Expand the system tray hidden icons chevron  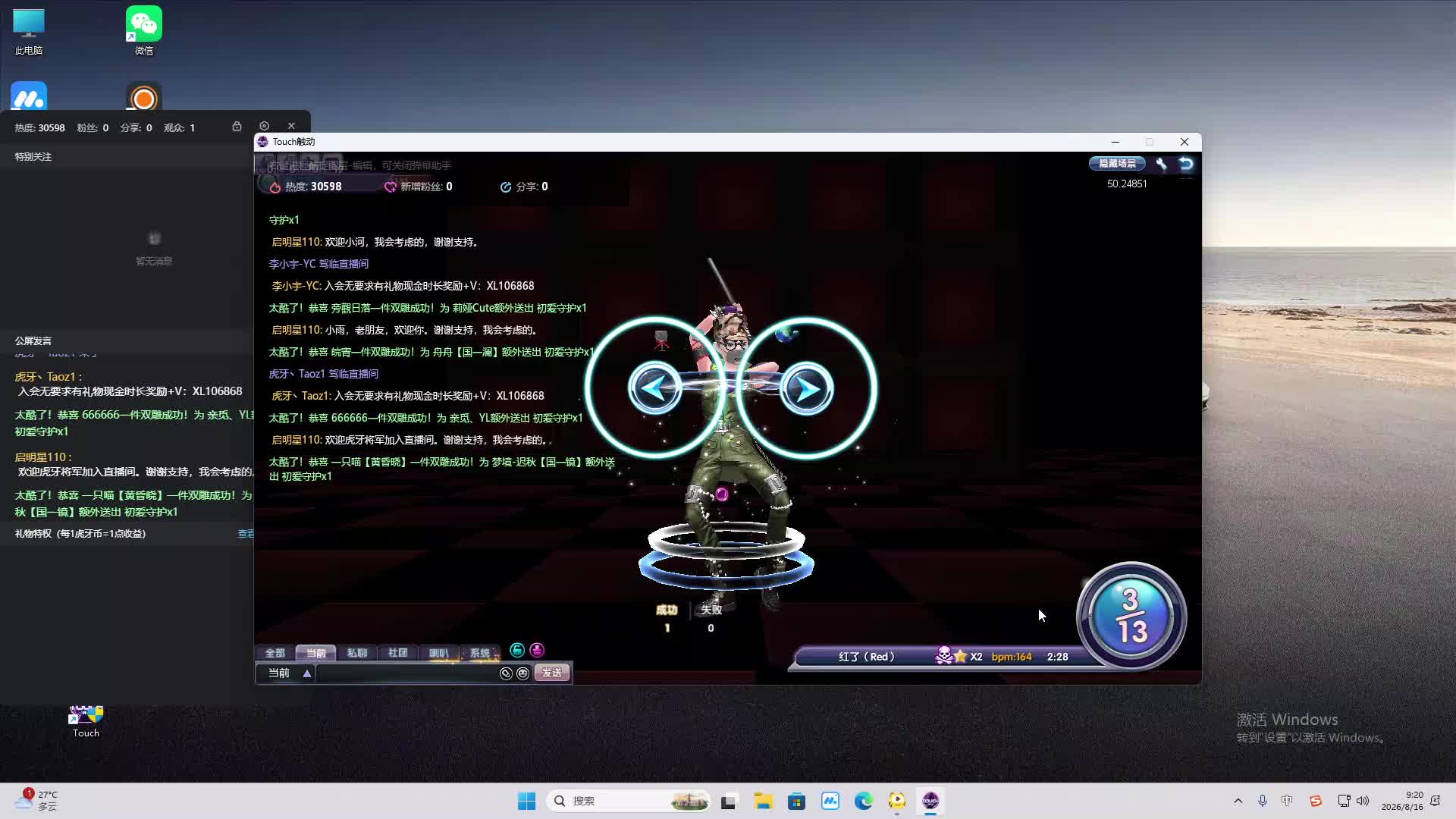[x=1238, y=801]
